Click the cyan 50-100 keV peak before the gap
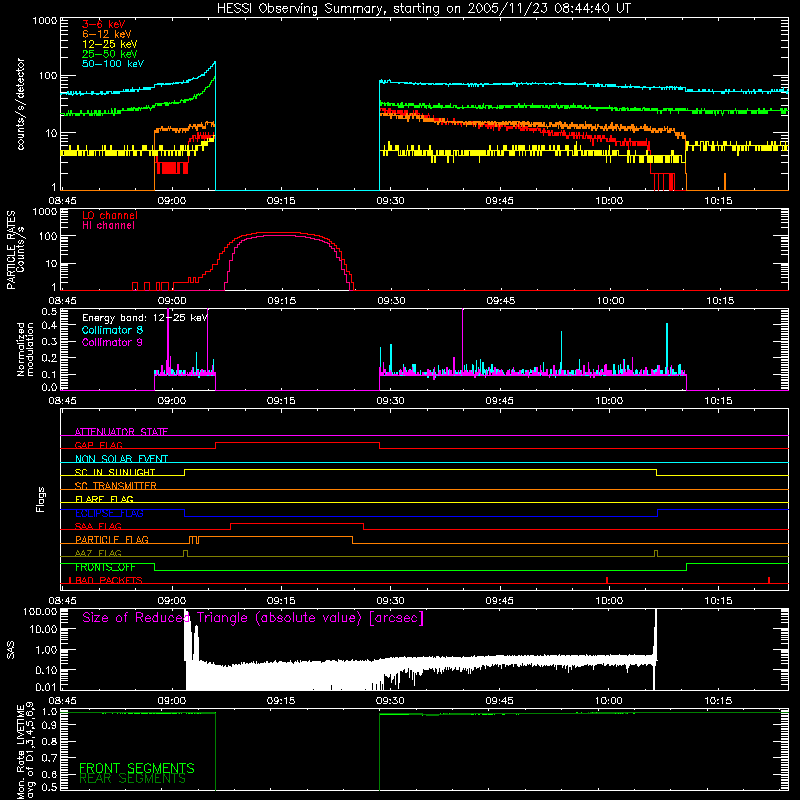The height and width of the screenshot is (800, 800). click(215, 63)
